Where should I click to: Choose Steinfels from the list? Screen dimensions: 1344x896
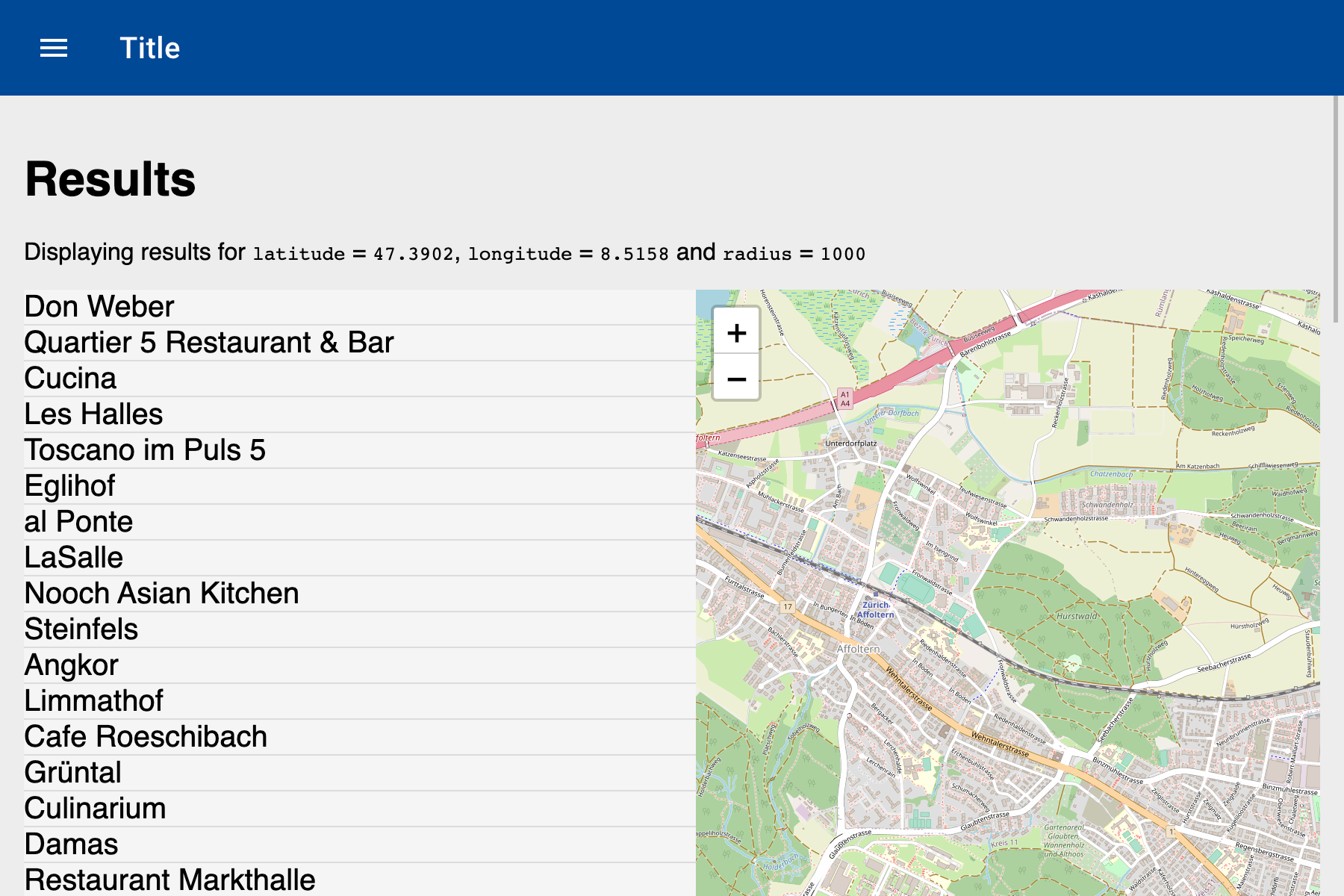[81, 629]
